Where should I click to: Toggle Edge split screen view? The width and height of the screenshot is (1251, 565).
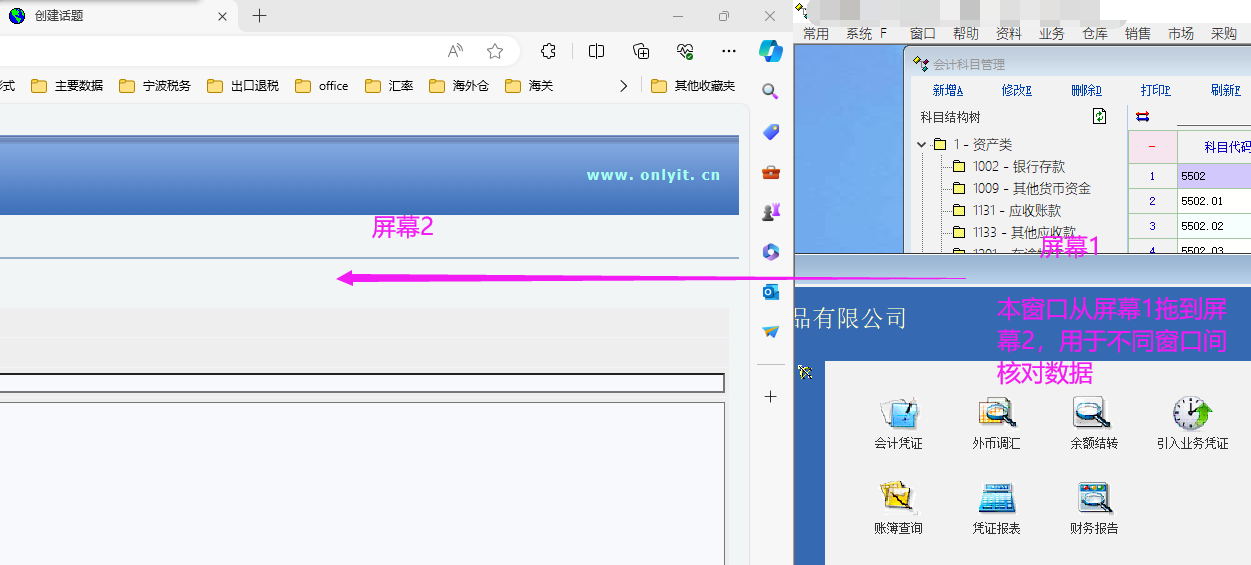coord(596,51)
